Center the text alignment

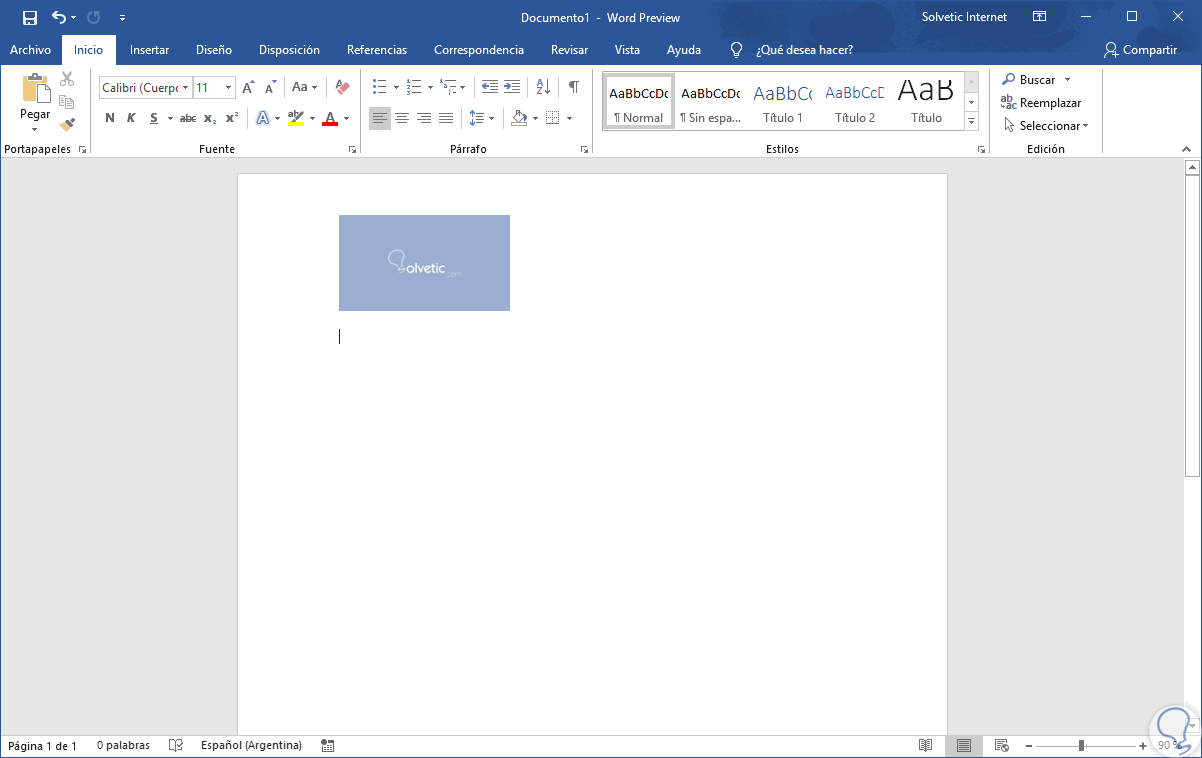[401, 118]
